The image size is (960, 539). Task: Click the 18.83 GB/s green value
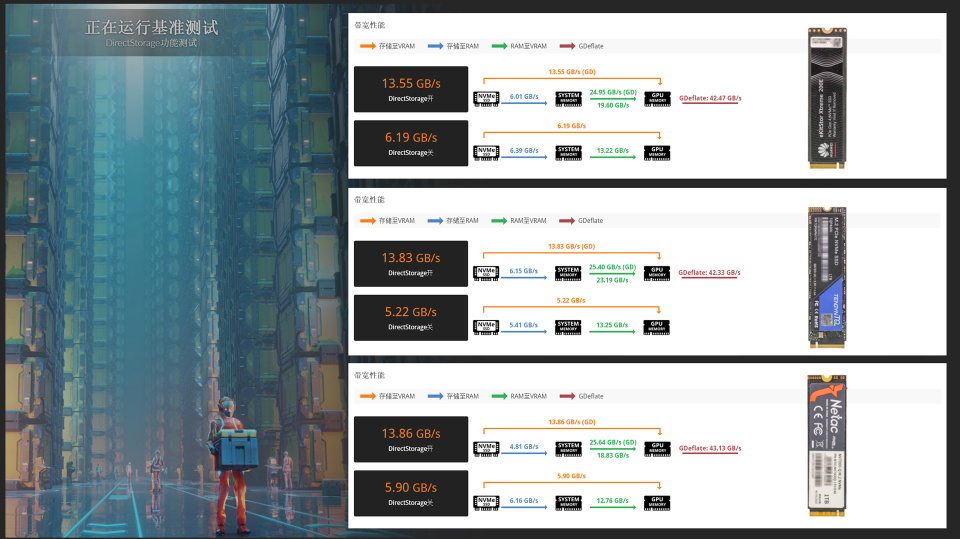(613, 455)
